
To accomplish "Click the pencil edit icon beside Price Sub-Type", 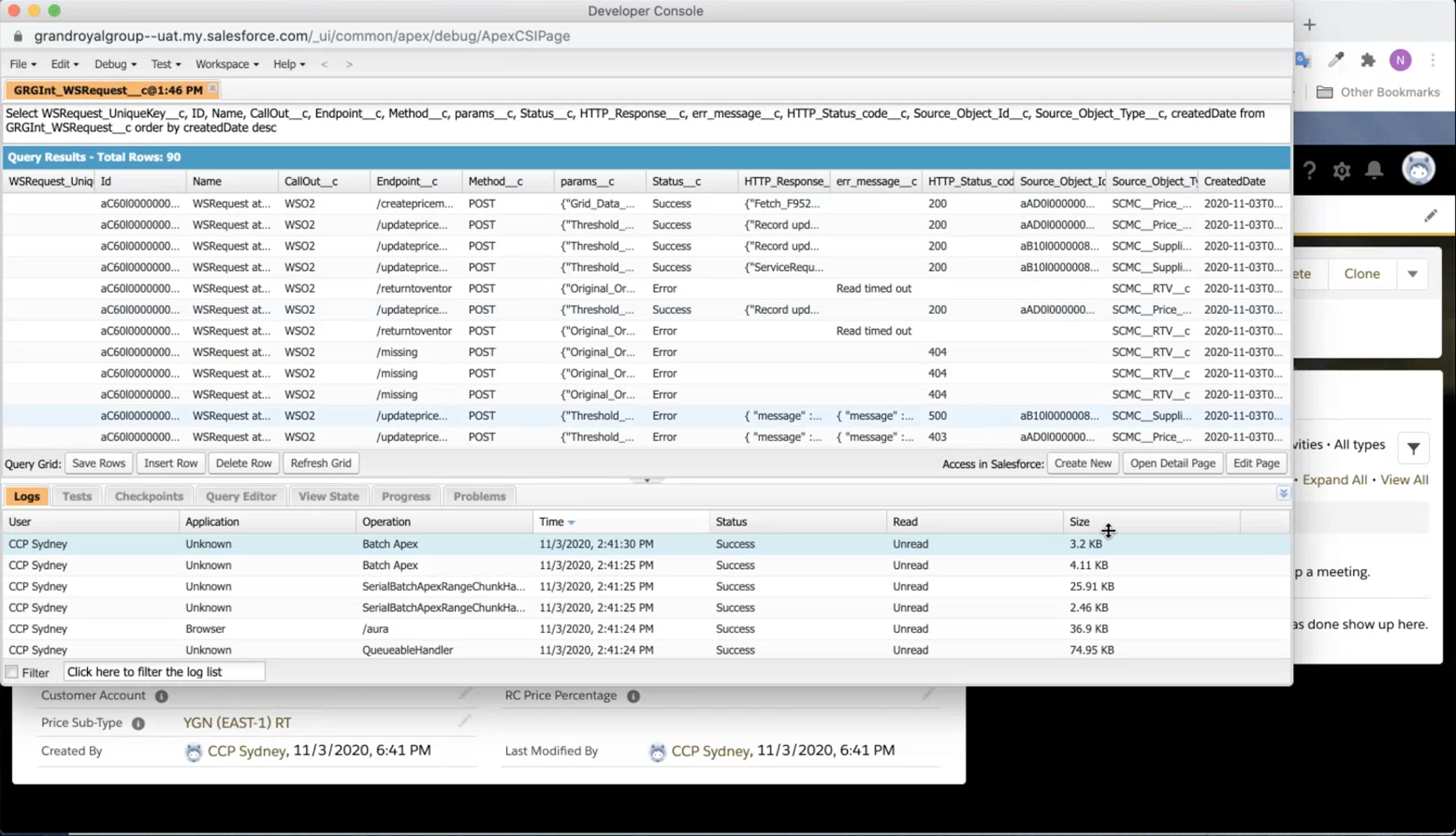I will pos(464,721).
